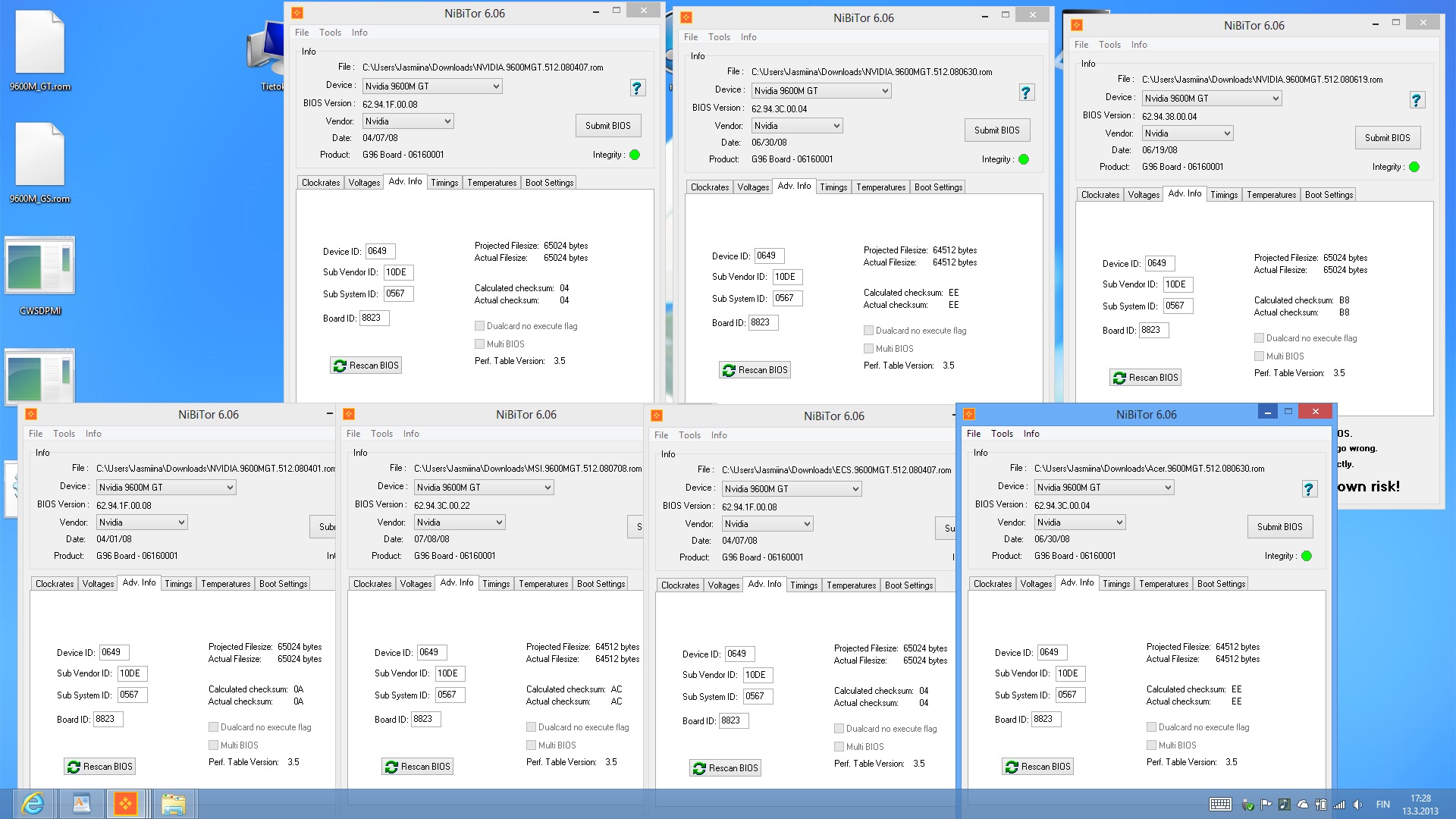Click NiBiTor title-bar icon in 080401.rom window

31,414
